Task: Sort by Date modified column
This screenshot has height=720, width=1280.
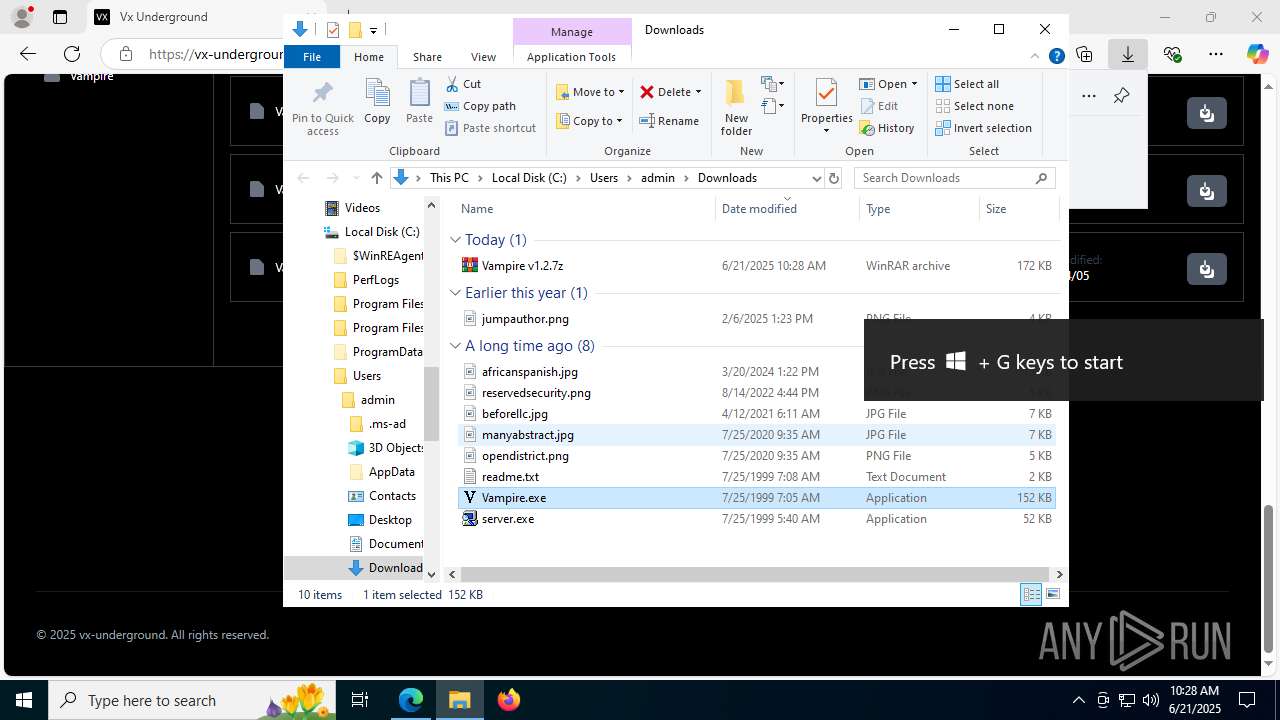Action: tap(787, 209)
